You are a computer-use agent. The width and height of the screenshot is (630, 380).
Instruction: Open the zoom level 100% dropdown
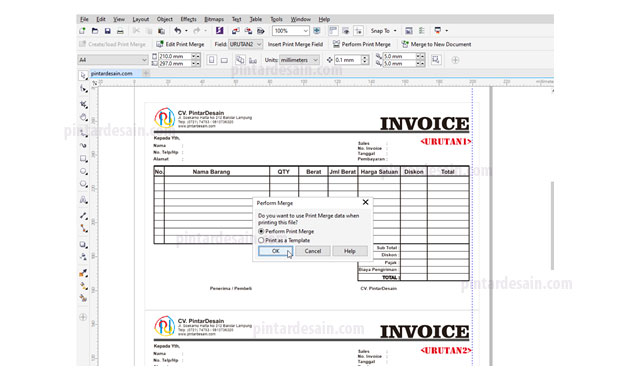[x=306, y=31]
